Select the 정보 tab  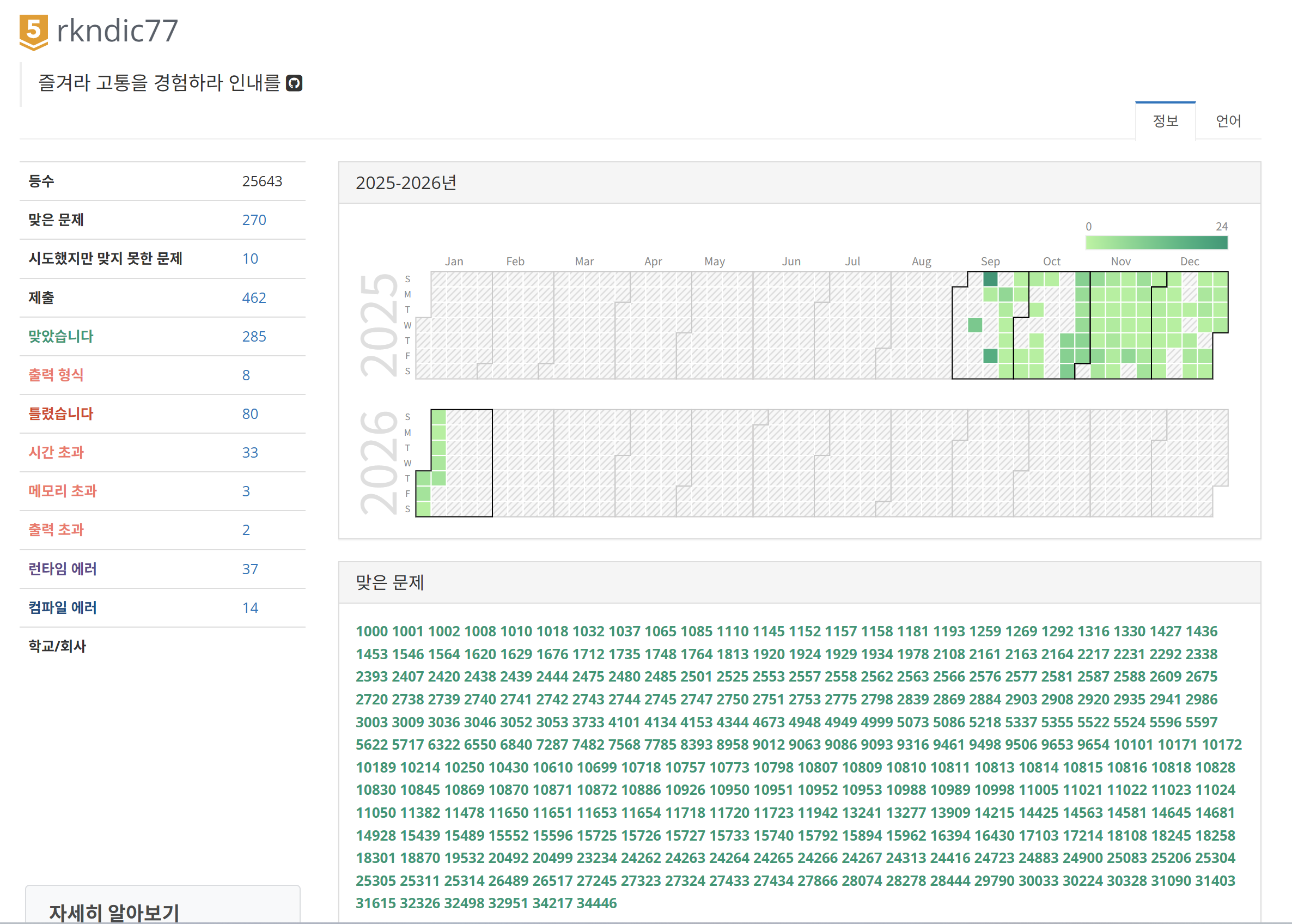1165,120
